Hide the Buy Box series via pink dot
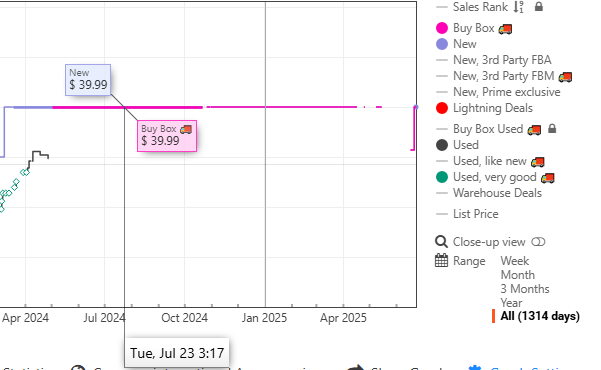The image size is (601, 370). tap(442, 28)
